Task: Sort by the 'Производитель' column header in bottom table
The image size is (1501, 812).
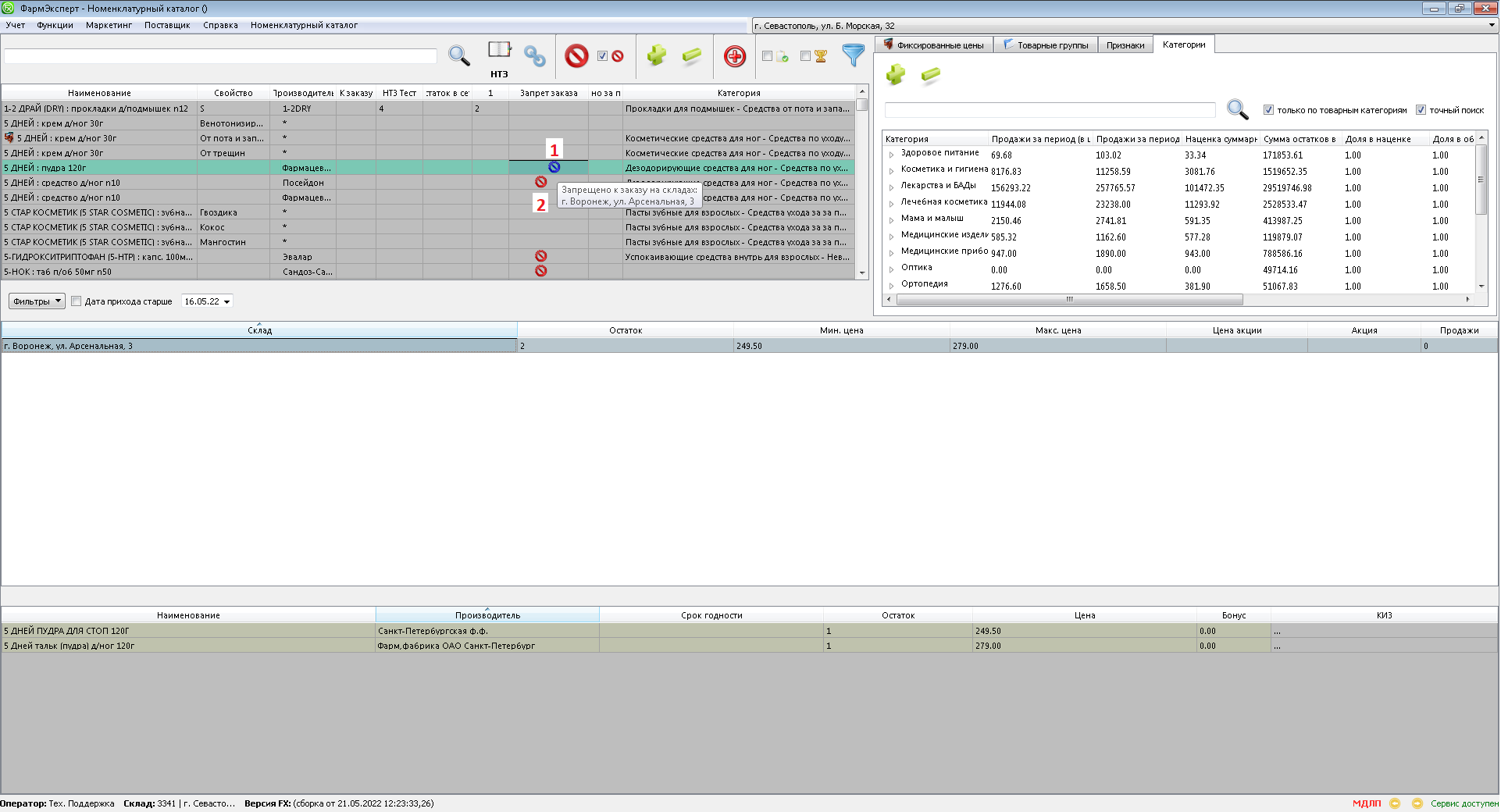Action: [487, 615]
